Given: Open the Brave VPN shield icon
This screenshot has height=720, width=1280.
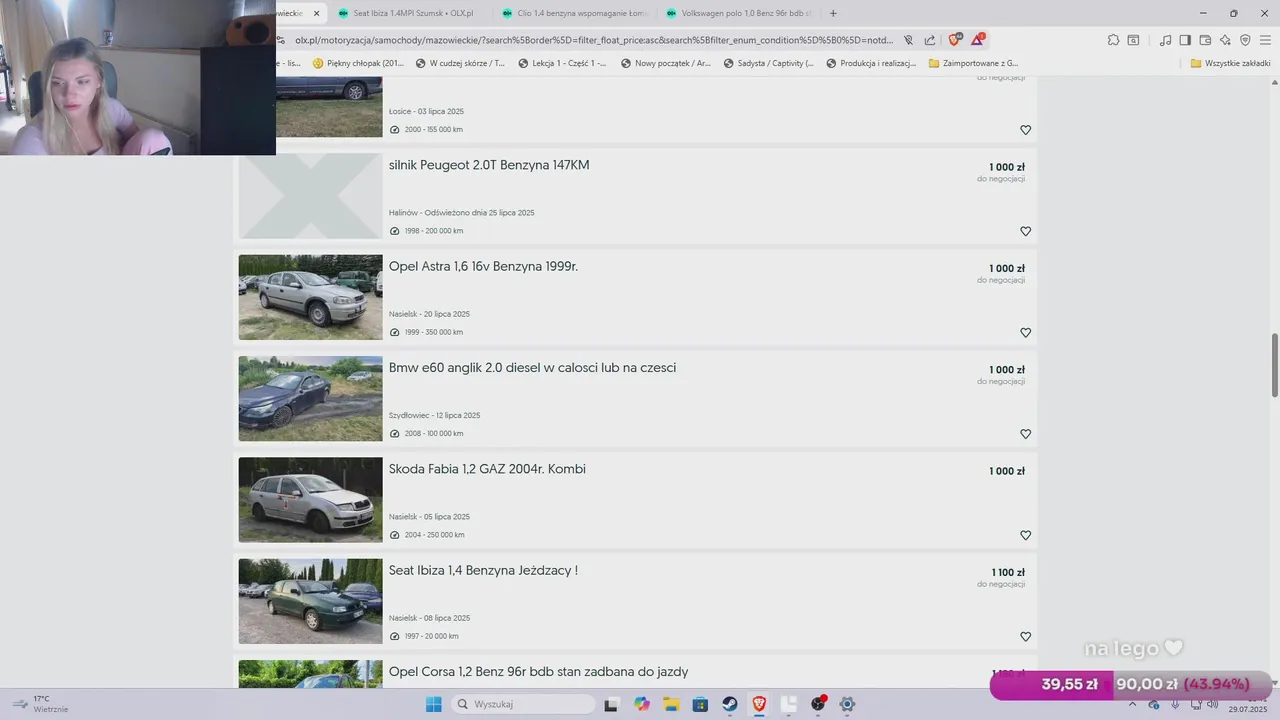Looking at the screenshot, I should [1245, 40].
